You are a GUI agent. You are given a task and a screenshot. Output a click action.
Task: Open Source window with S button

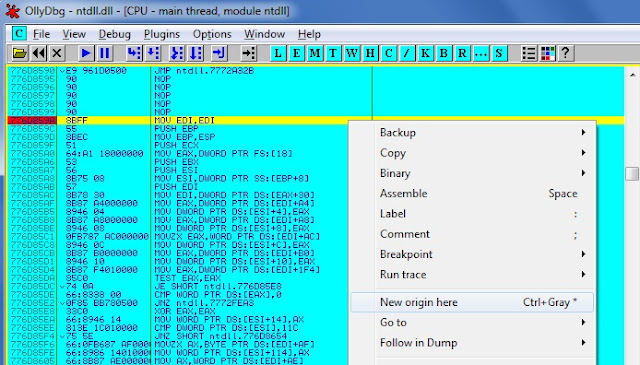pos(499,53)
